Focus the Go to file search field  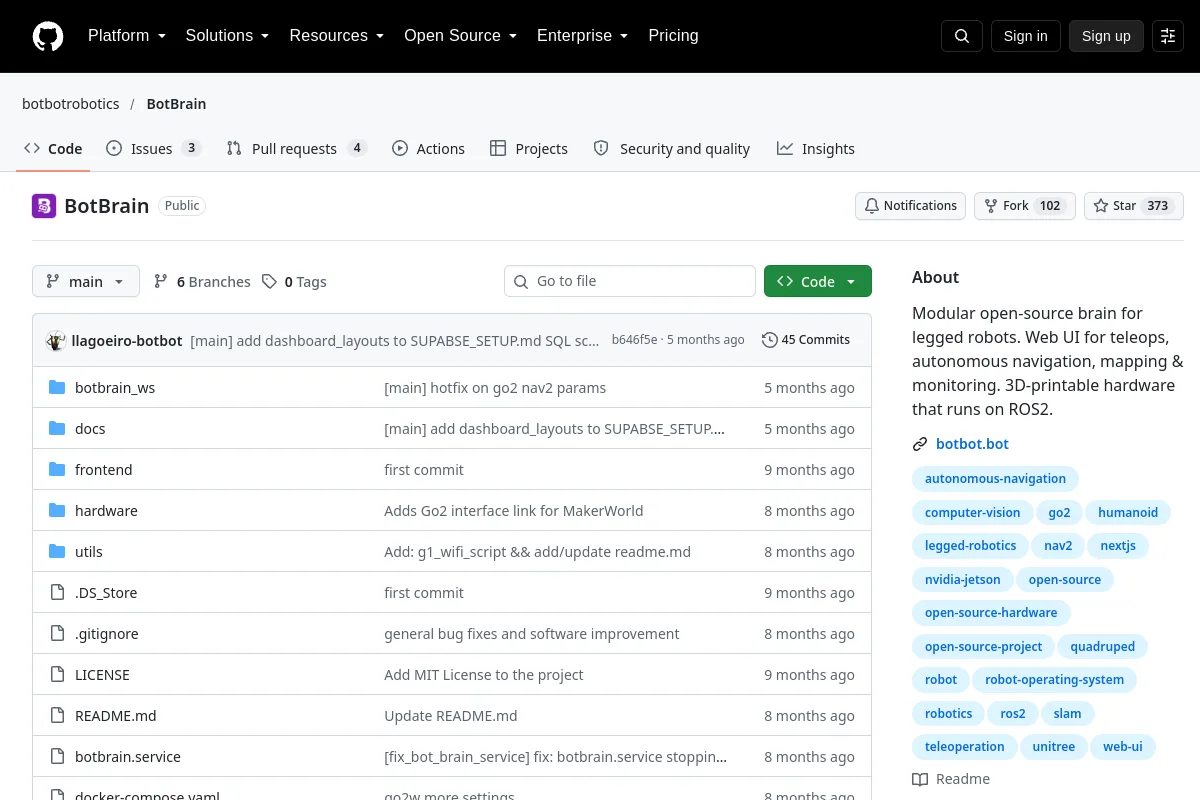coord(630,282)
